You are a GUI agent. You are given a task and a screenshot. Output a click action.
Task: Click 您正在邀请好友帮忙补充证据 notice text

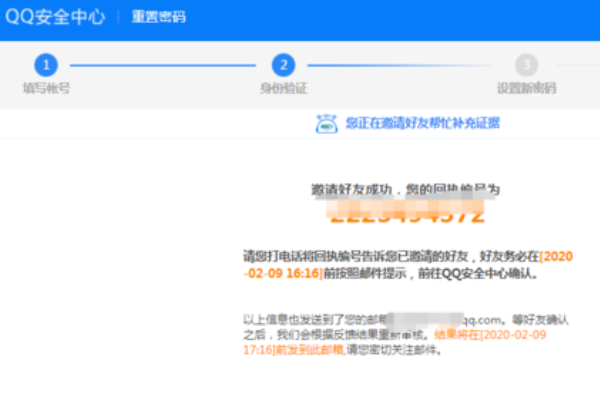pyautogui.click(x=423, y=123)
